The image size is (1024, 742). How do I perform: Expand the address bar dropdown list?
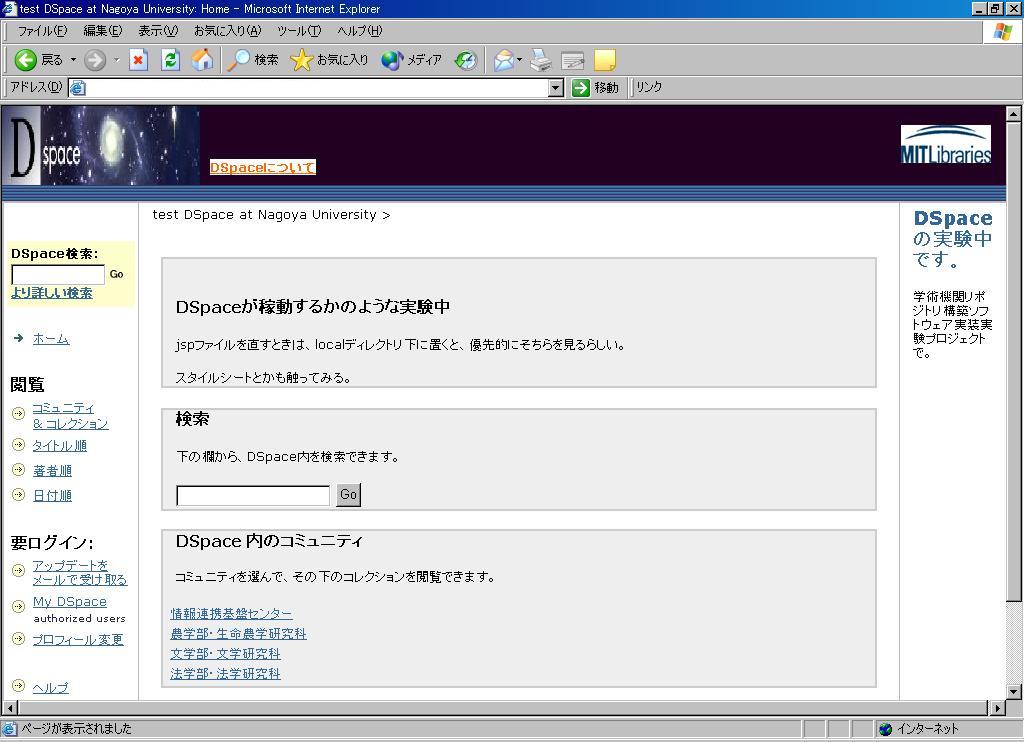pos(556,88)
